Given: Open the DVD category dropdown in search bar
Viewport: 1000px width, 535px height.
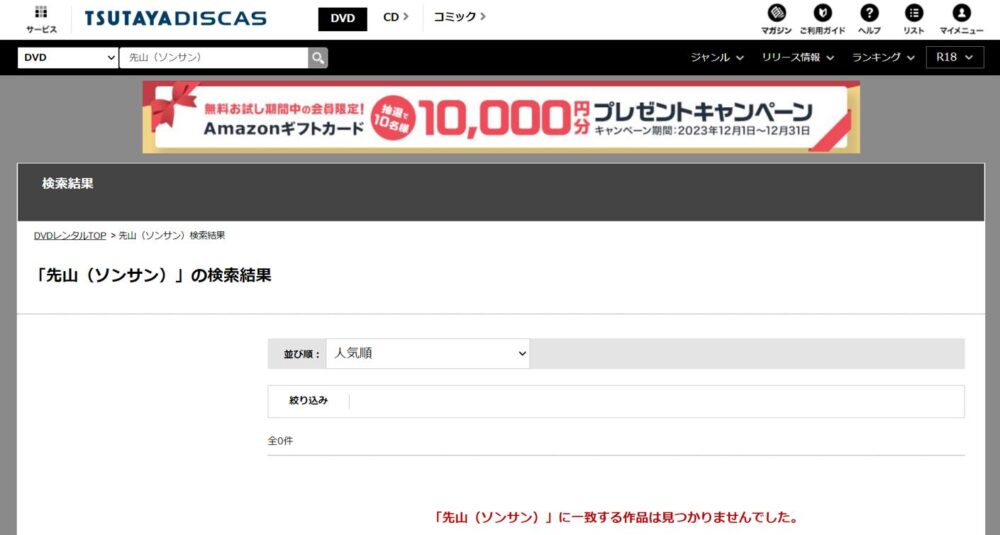Looking at the screenshot, I should 68,57.
